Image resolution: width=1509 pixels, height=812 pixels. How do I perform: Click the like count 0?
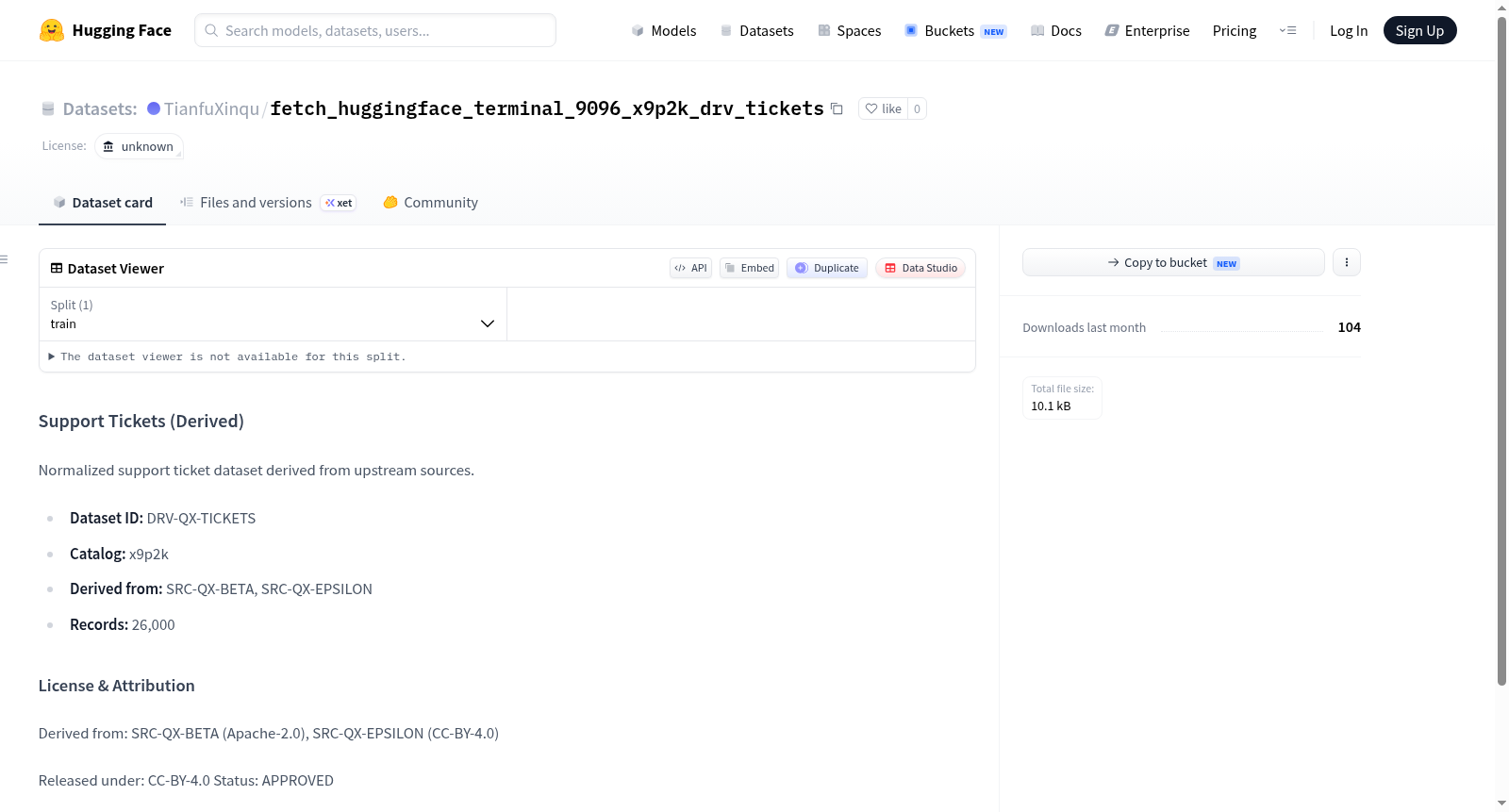point(917,108)
